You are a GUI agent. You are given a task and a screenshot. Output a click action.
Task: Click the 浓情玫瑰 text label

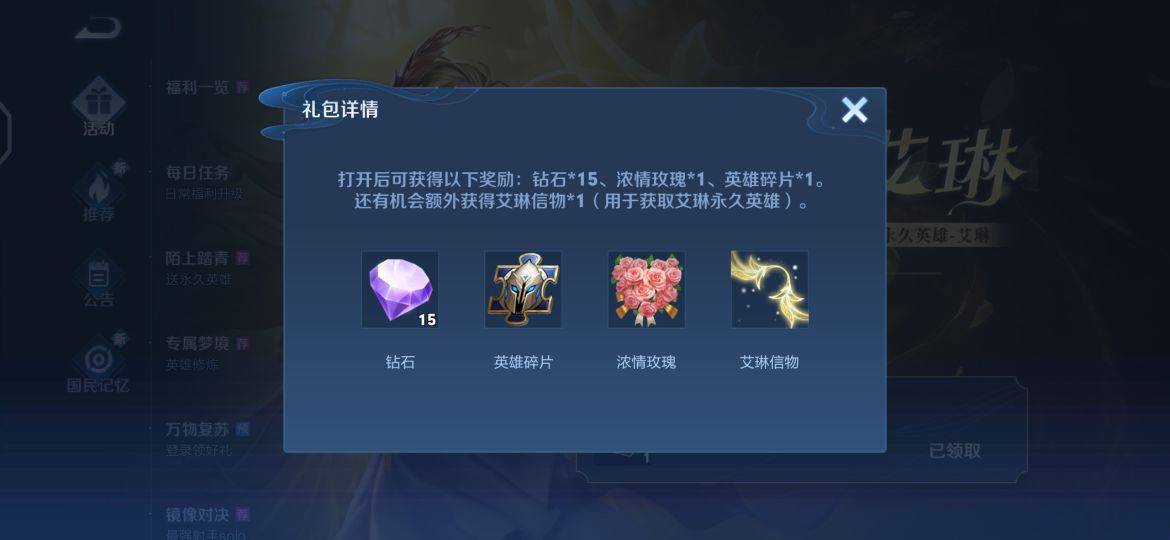(x=646, y=362)
